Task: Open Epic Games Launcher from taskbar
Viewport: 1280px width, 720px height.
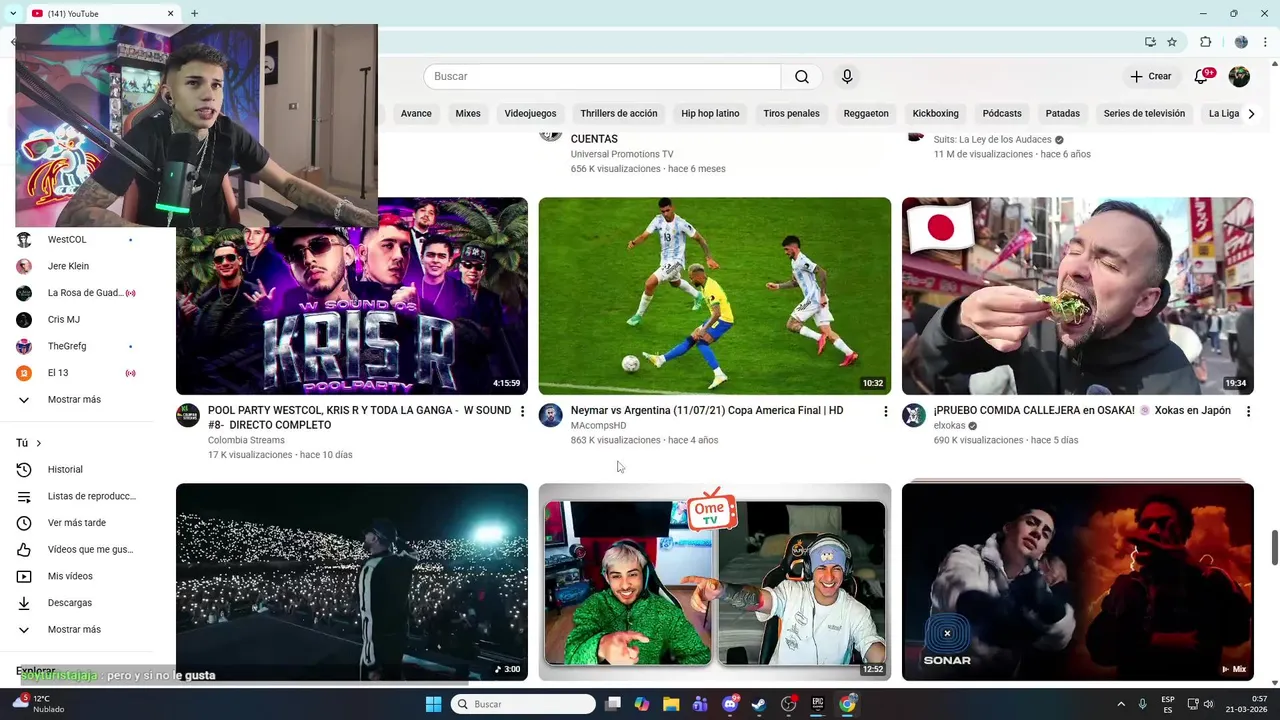Action: pos(817,704)
